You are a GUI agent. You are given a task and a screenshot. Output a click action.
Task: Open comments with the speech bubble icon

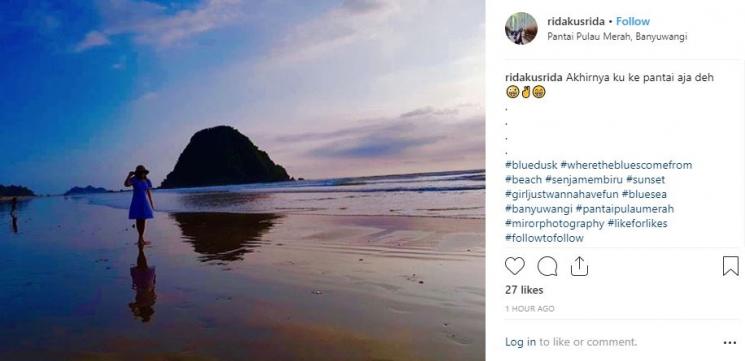tap(547, 266)
